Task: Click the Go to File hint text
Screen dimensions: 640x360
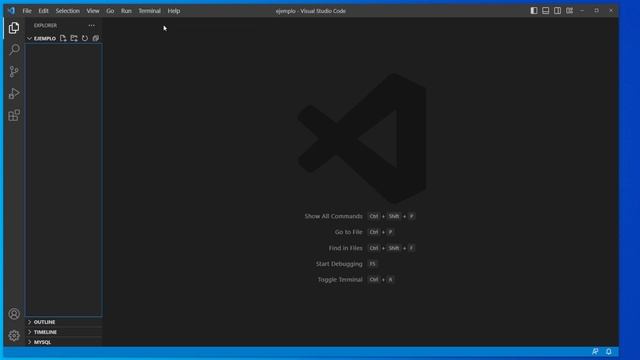Action: (x=348, y=232)
